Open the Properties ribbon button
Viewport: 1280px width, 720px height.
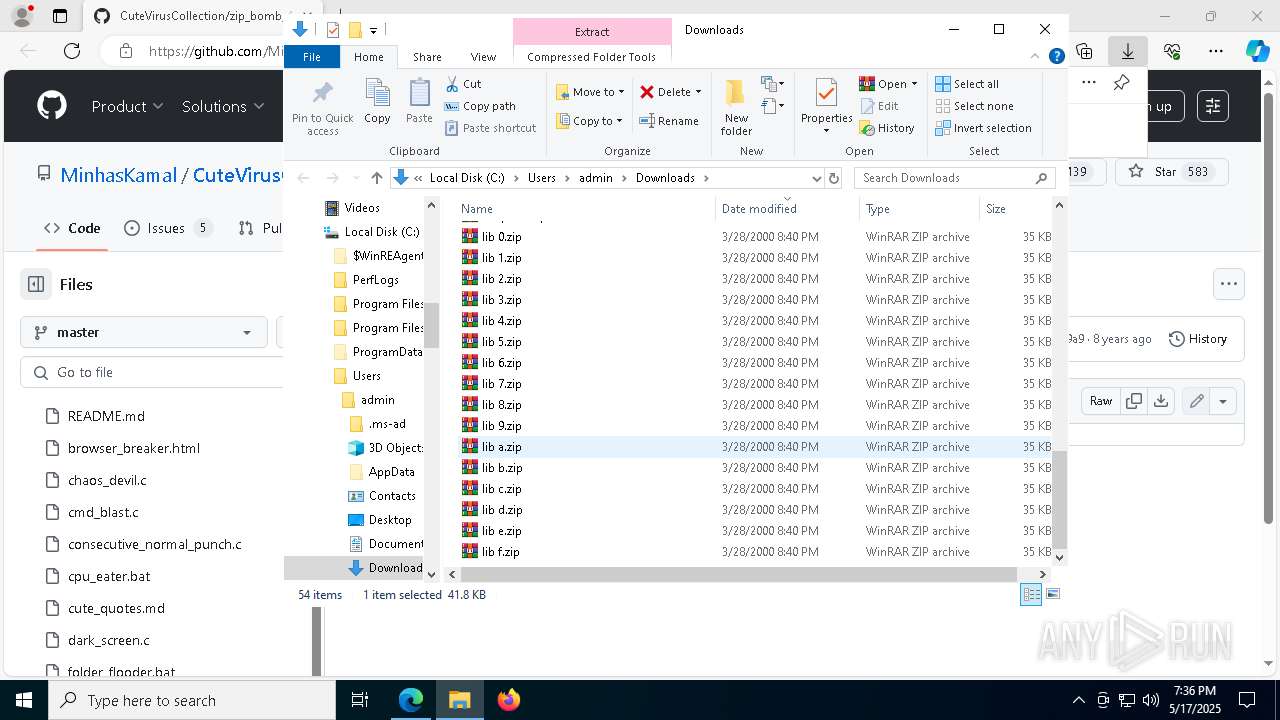point(826,105)
